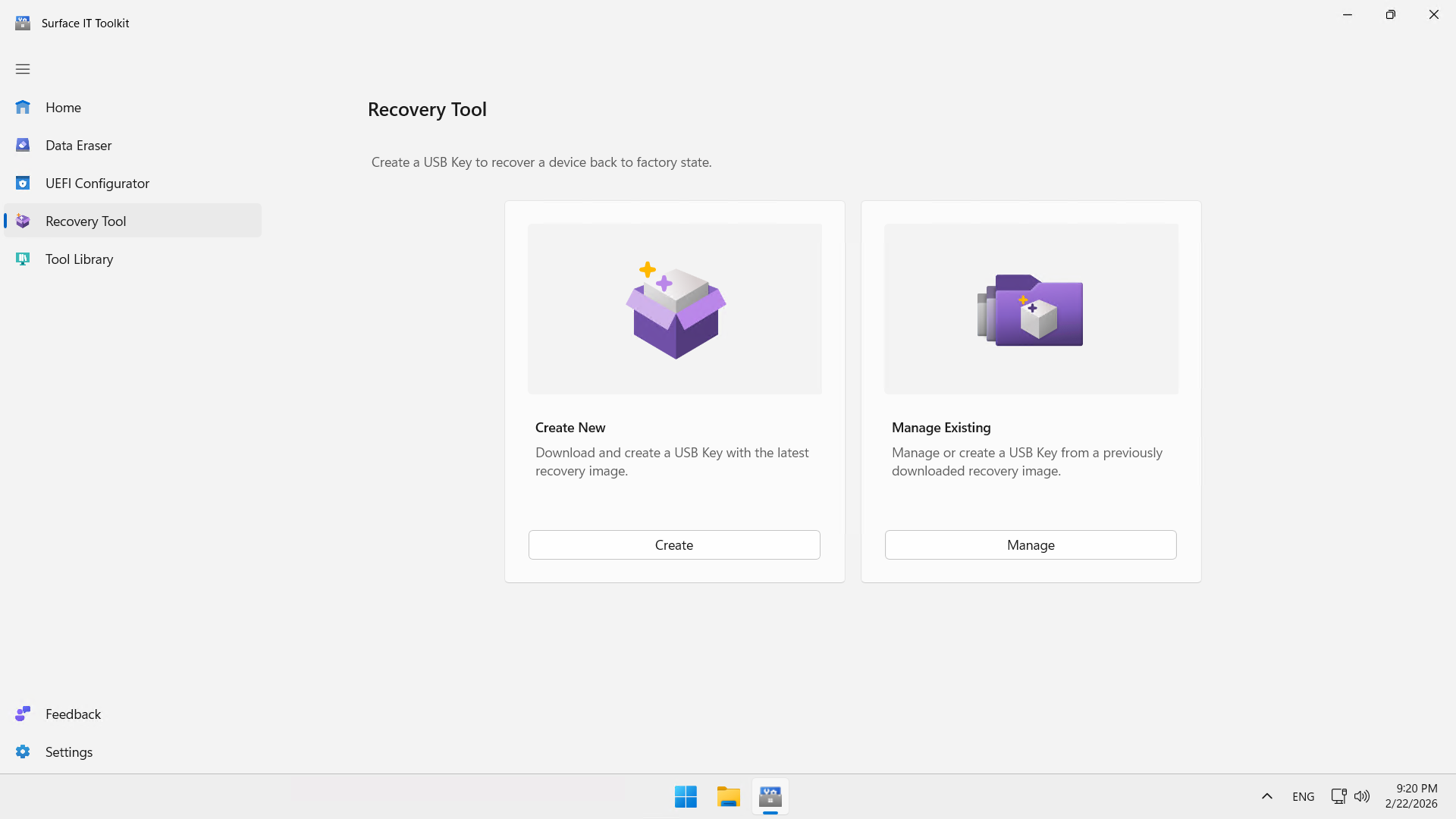Open Data Eraser from sidebar icon

click(23, 146)
